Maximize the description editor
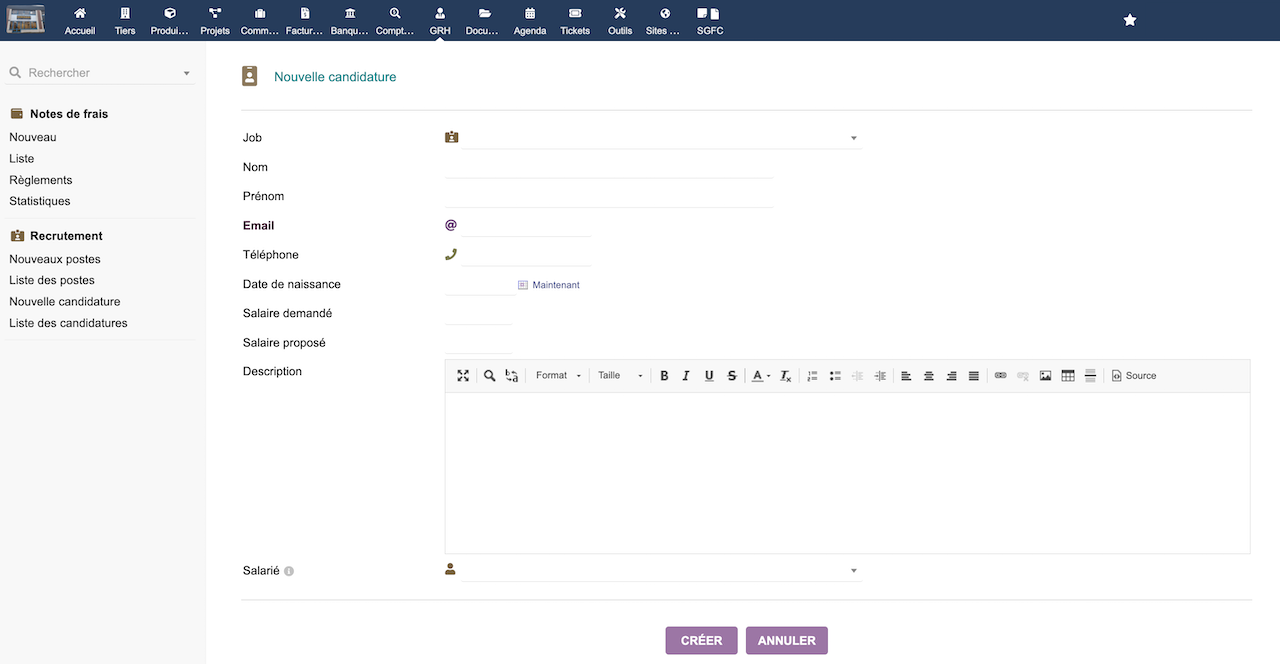Image resolution: width=1280 pixels, height=664 pixels. point(463,376)
